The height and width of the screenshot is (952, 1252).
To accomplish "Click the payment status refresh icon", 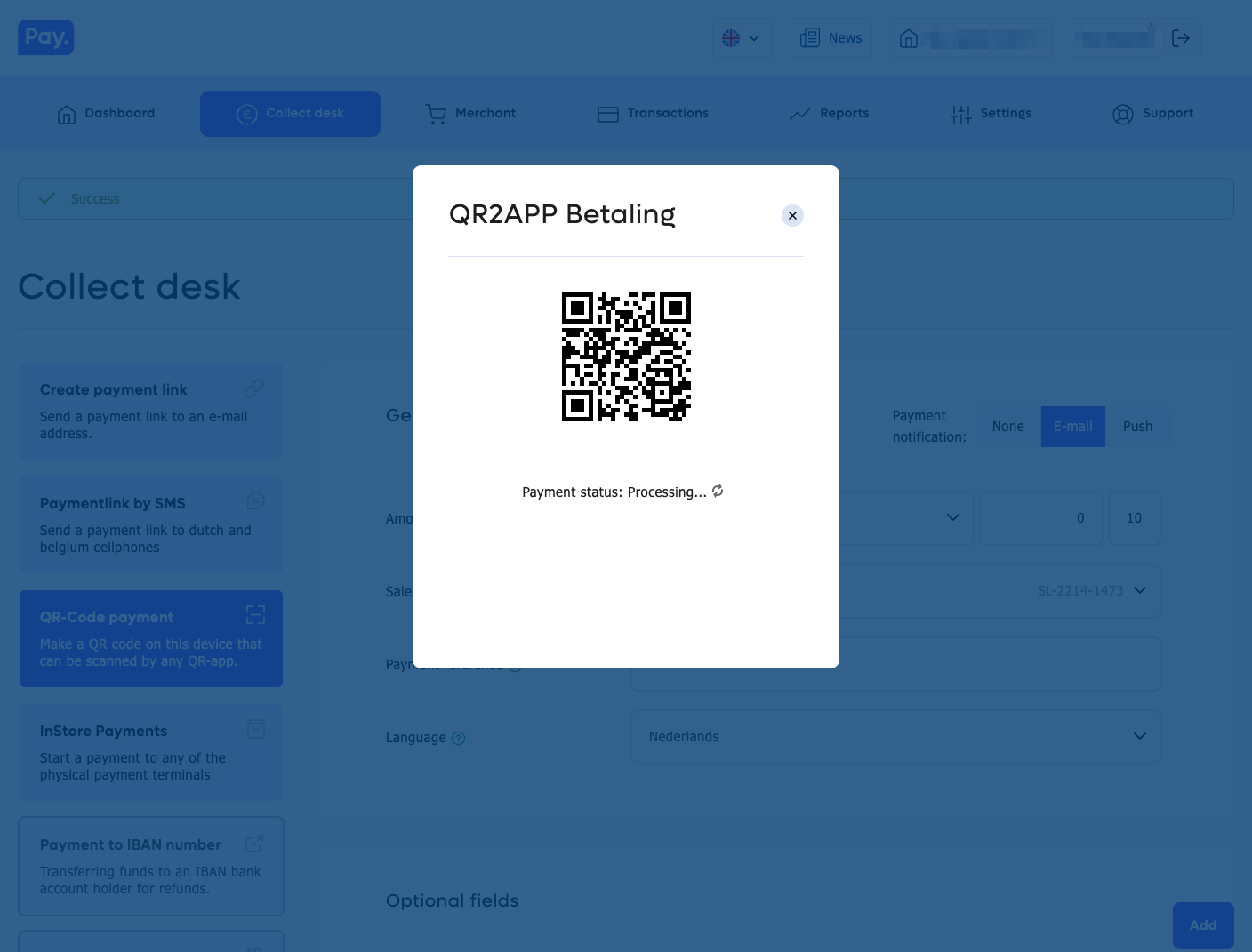I will [718, 491].
